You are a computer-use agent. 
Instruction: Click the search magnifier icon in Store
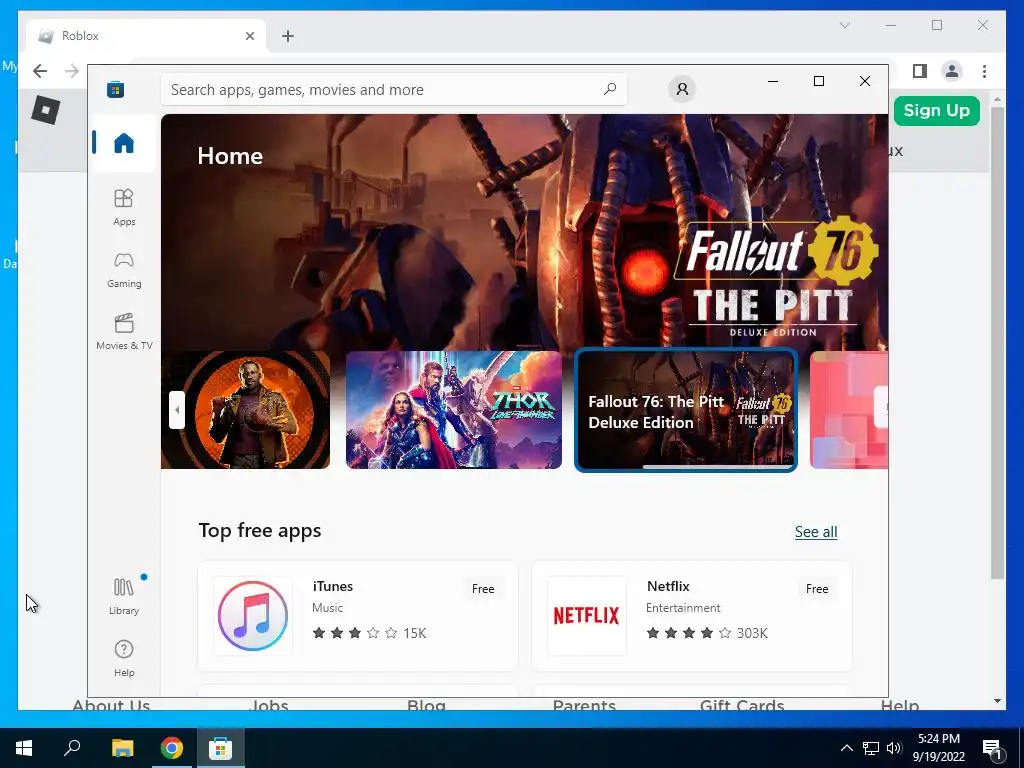click(x=610, y=89)
